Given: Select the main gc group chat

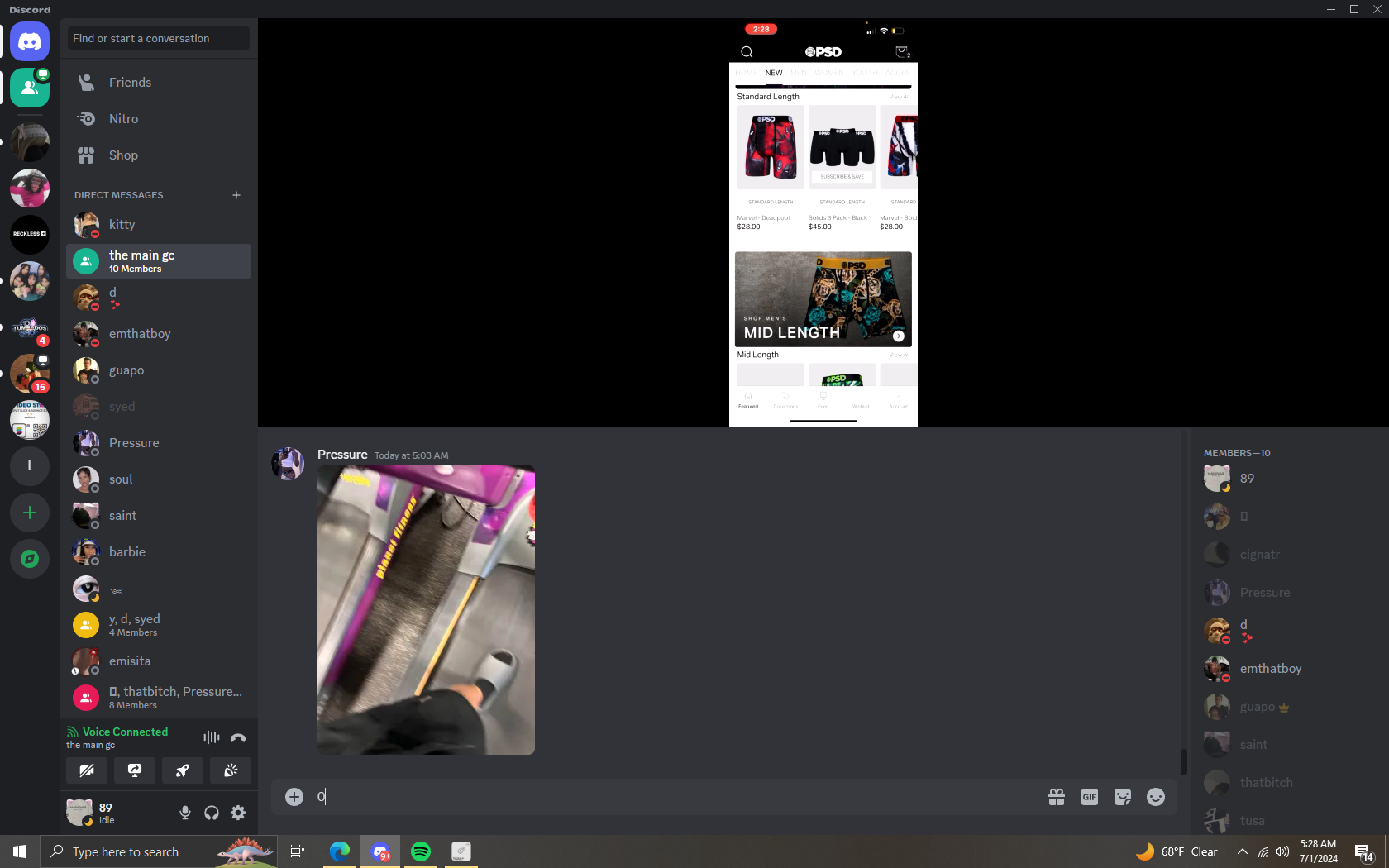Looking at the screenshot, I should coord(159,261).
